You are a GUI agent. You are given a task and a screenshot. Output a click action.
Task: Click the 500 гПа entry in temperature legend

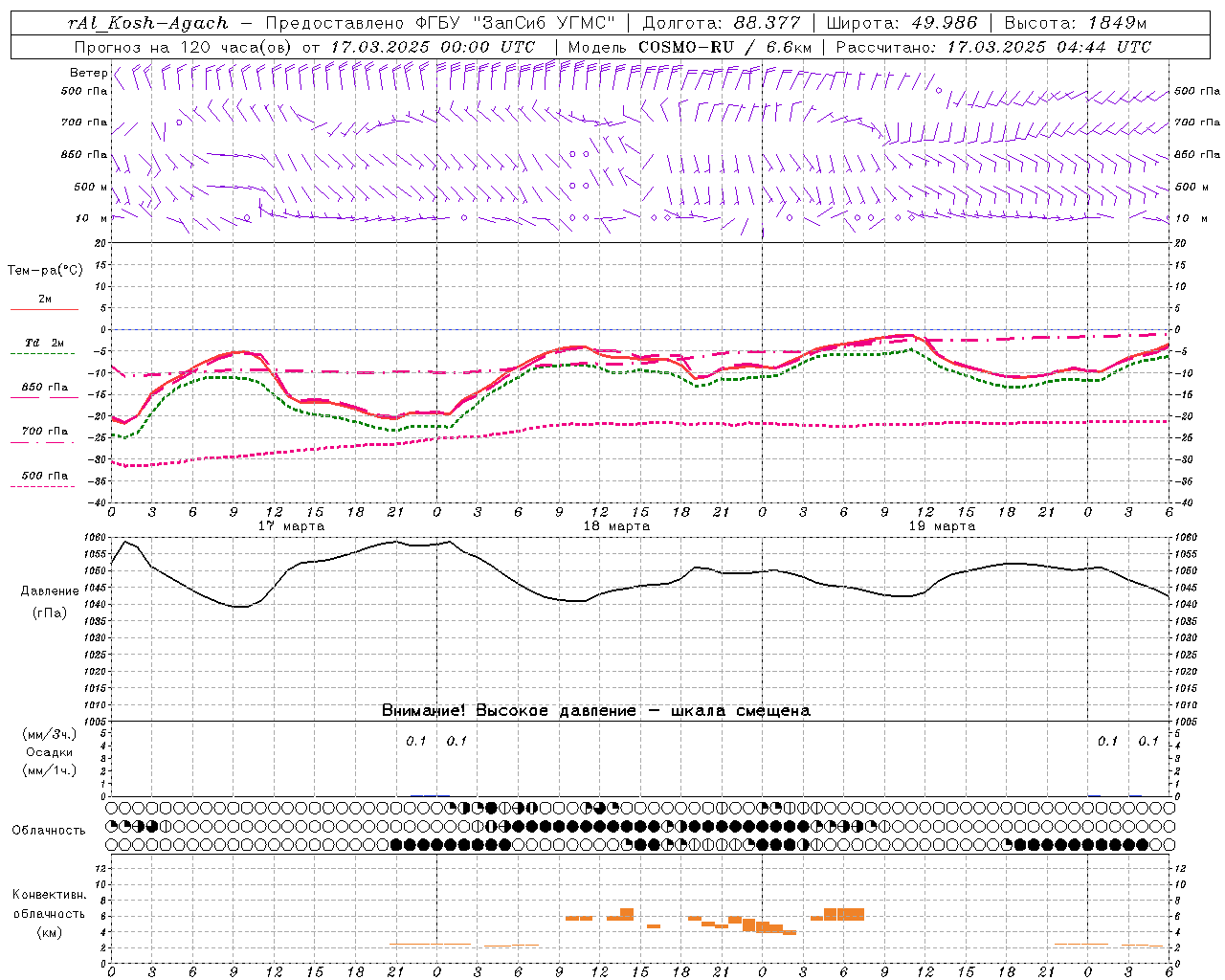pos(45,475)
